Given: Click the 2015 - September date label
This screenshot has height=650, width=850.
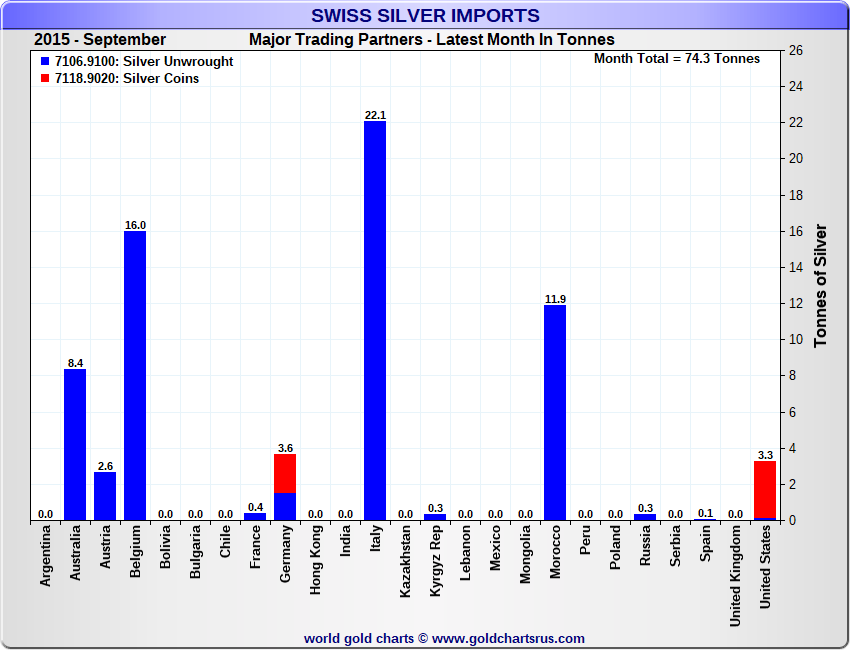Looking at the screenshot, I should [x=100, y=40].
